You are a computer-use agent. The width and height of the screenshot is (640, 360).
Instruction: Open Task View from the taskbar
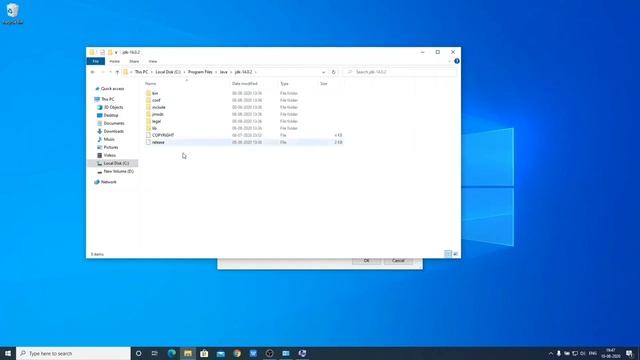click(155, 353)
